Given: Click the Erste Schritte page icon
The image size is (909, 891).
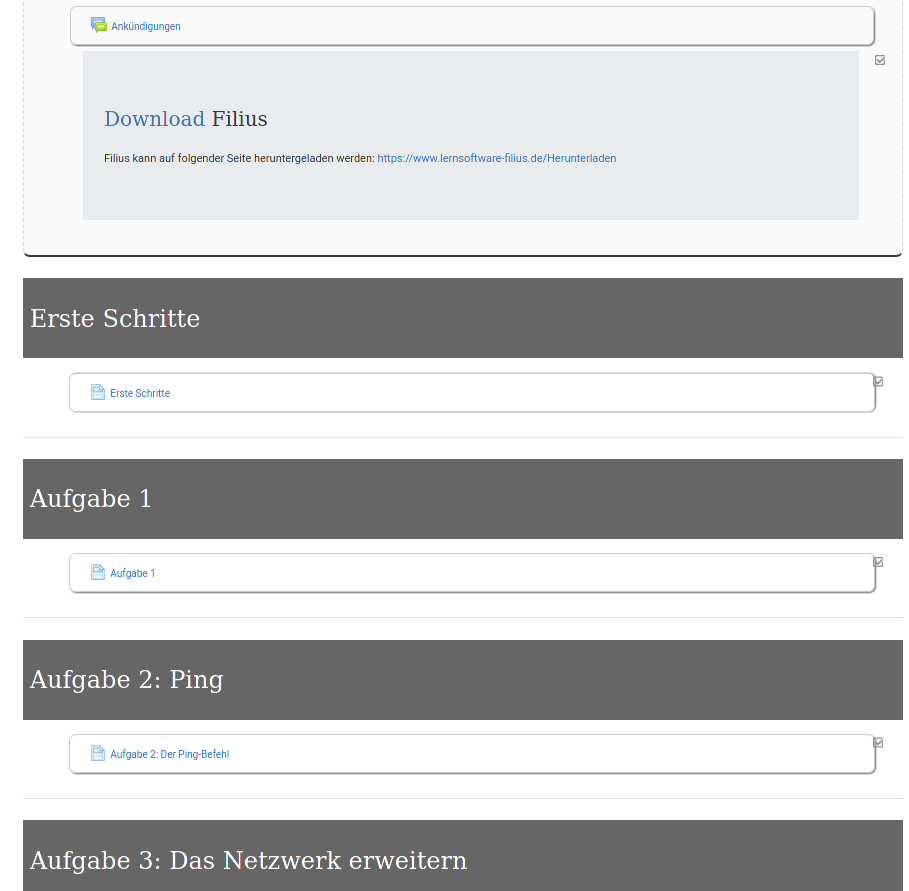Looking at the screenshot, I should pos(98,392).
